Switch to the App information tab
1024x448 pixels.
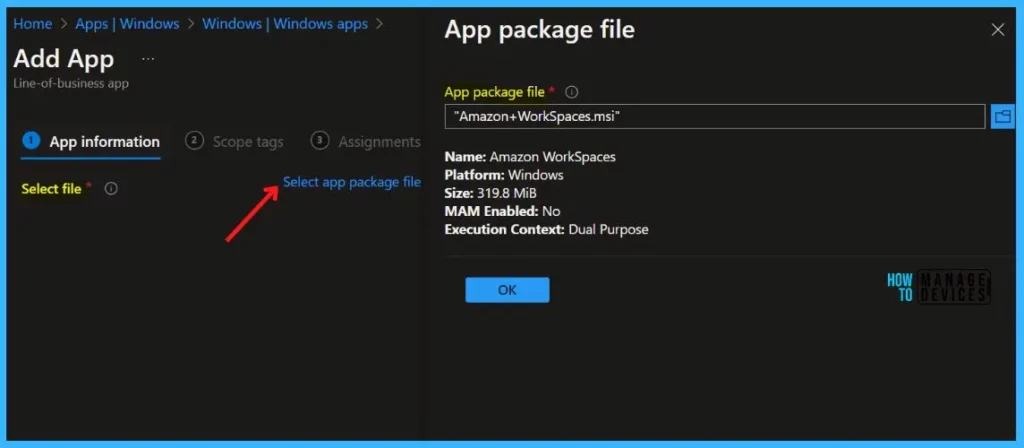tap(91, 142)
